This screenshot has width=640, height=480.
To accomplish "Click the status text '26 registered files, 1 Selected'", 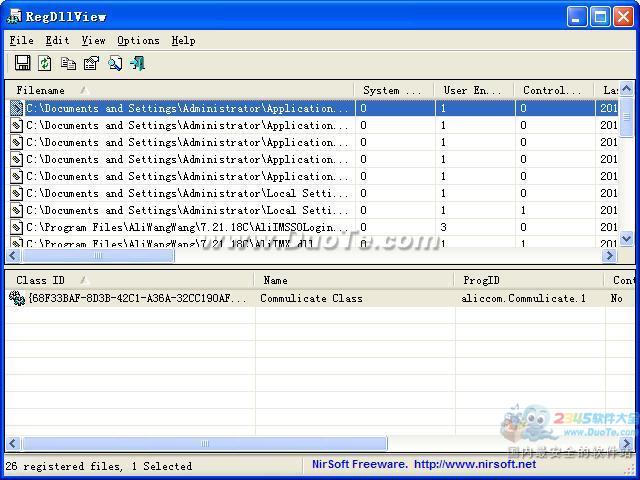I will tap(98, 466).
